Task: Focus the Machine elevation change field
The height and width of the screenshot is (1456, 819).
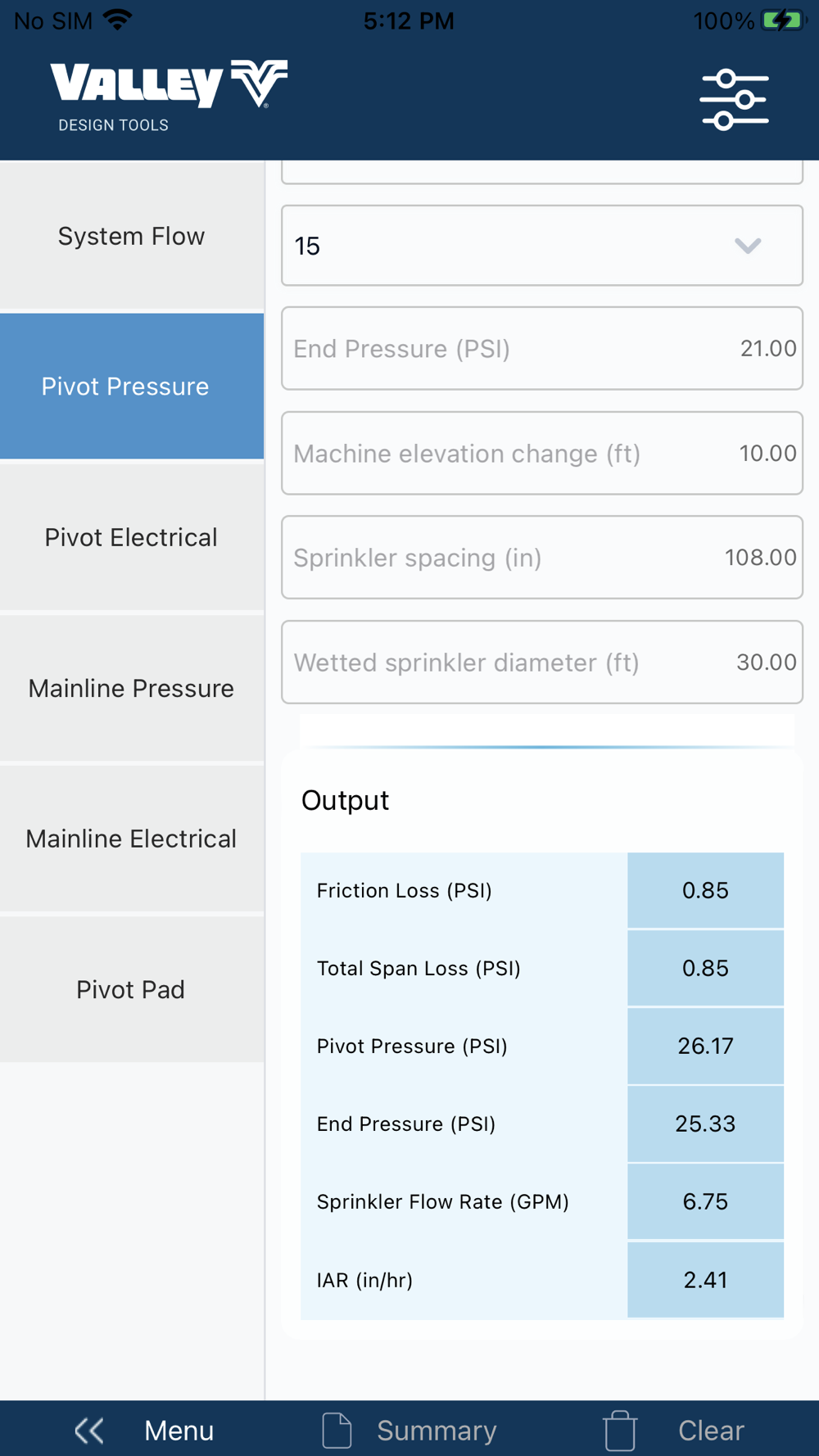Action: click(x=542, y=454)
